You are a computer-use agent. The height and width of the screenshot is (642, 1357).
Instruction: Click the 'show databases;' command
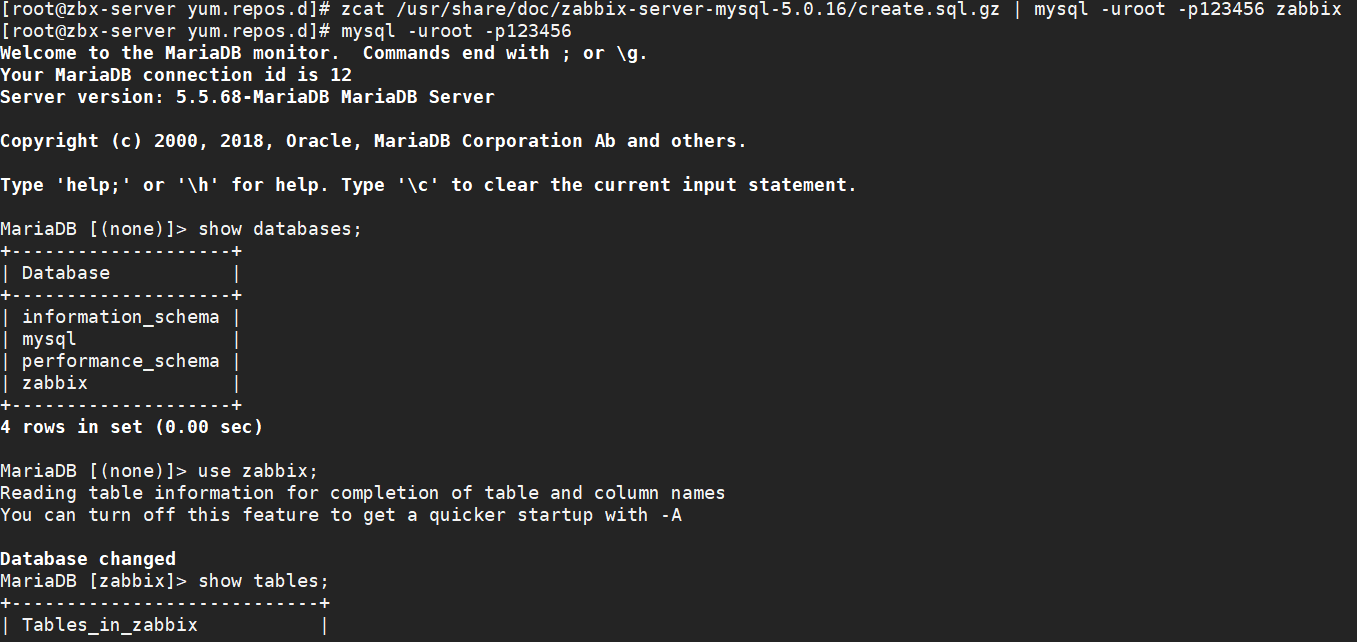pyautogui.click(x=280, y=229)
